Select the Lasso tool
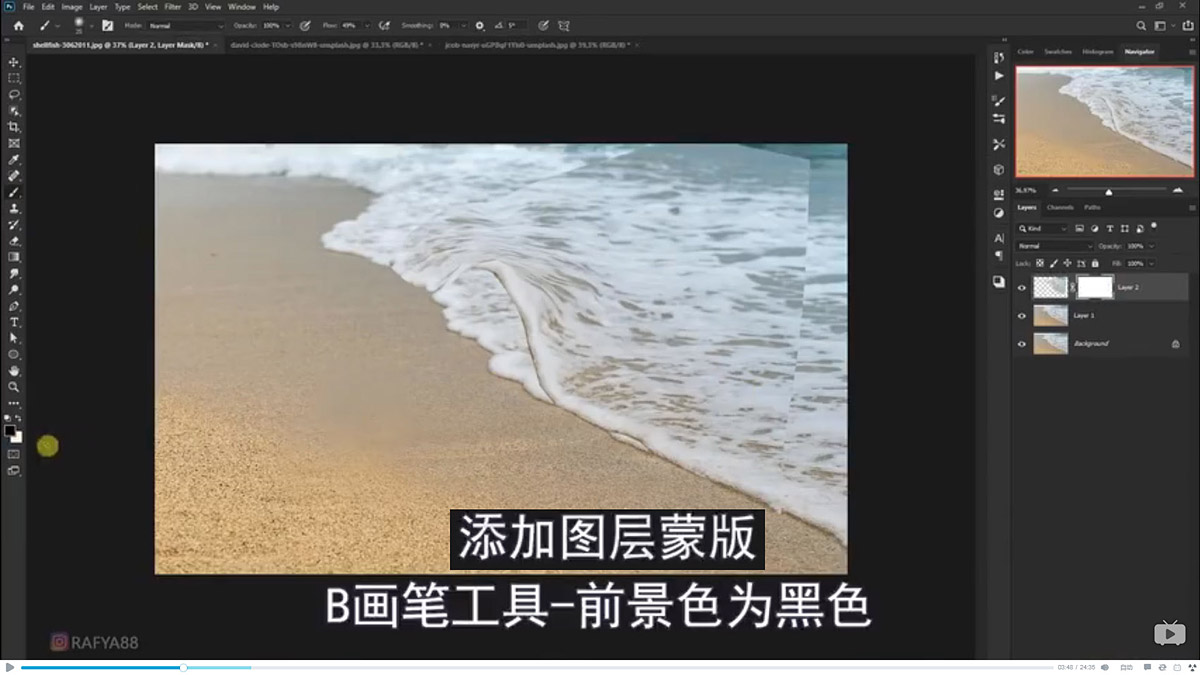 point(13,94)
